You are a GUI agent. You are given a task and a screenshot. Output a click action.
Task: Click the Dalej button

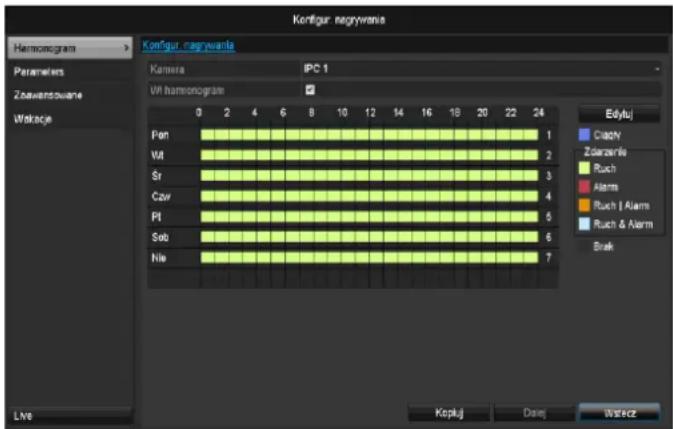pos(534,413)
